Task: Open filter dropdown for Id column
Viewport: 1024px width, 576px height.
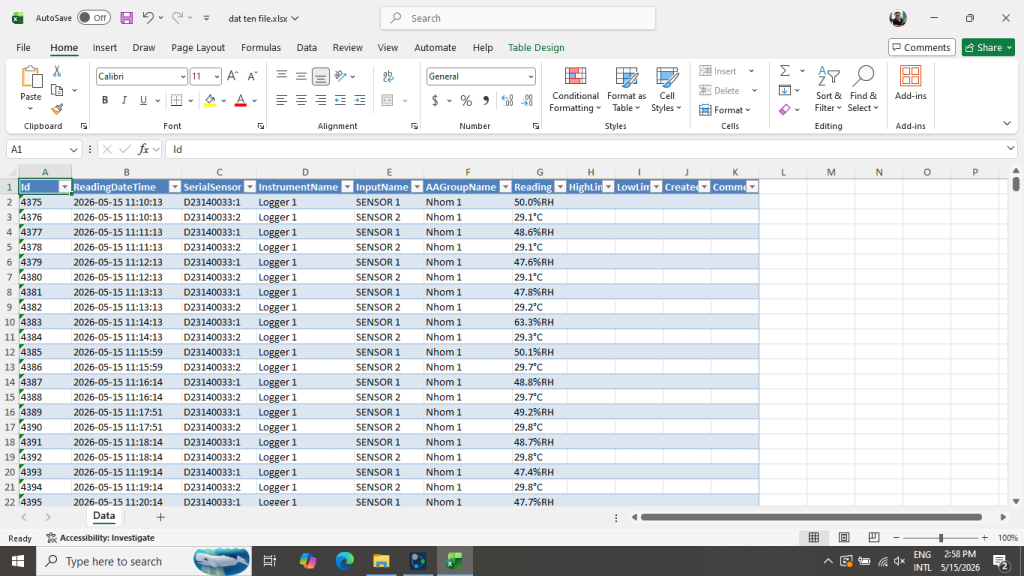Action: point(65,187)
